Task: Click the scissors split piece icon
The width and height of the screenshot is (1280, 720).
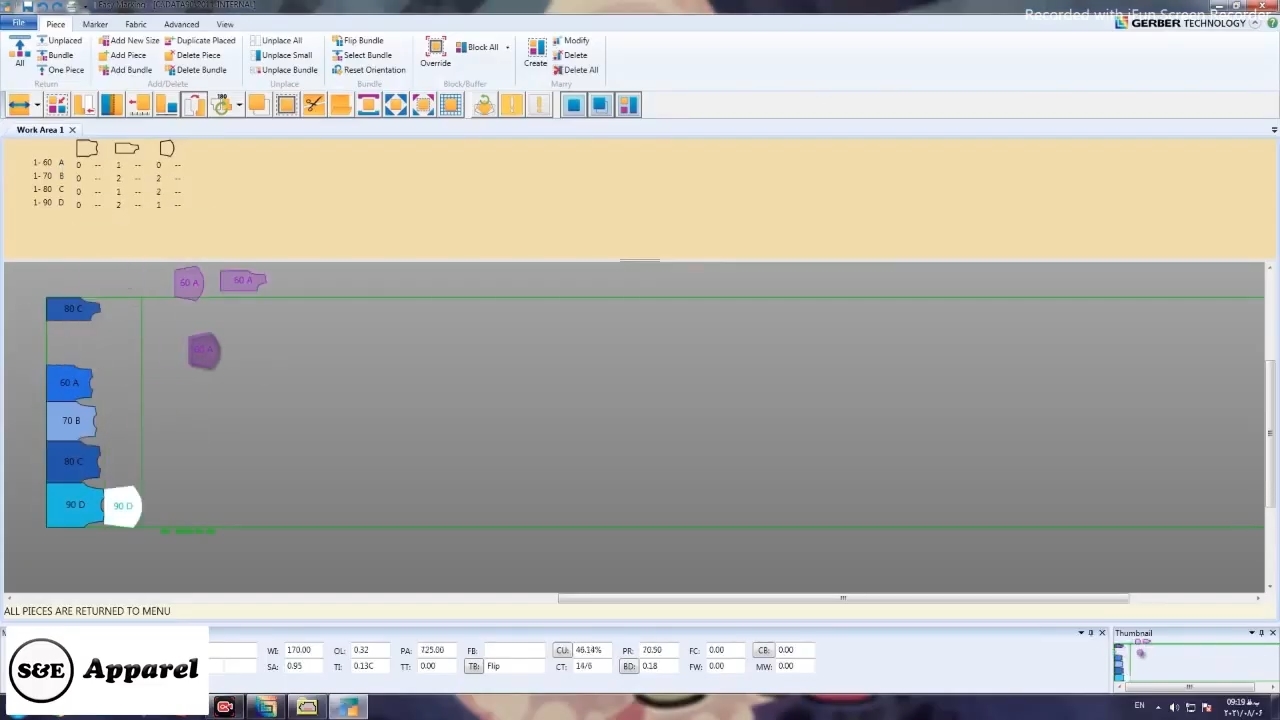Action: pos(314,105)
